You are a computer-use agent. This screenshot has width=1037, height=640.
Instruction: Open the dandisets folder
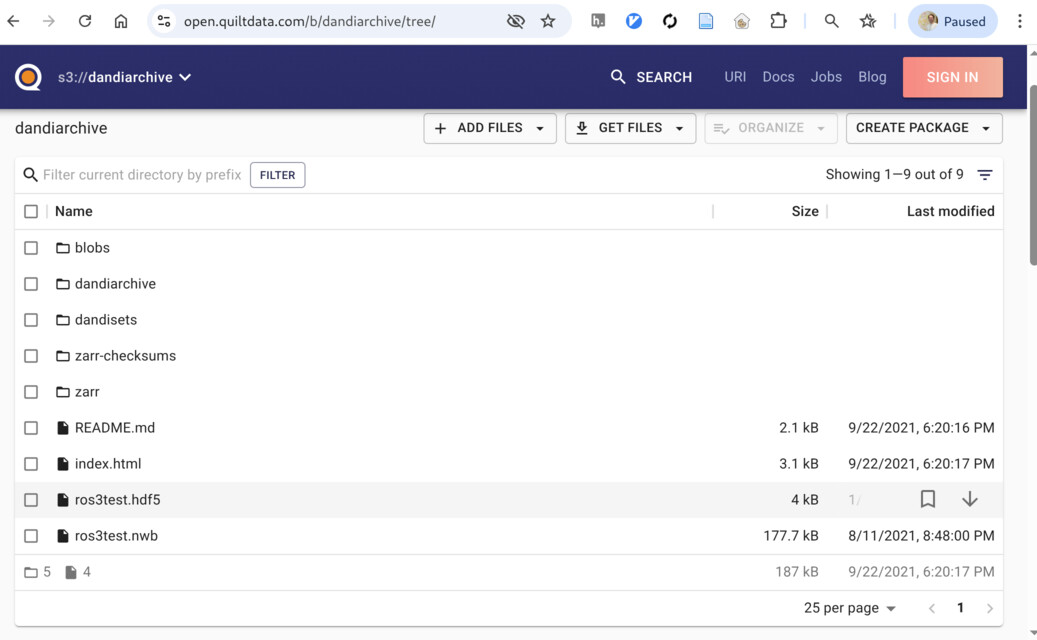point(106,320)
